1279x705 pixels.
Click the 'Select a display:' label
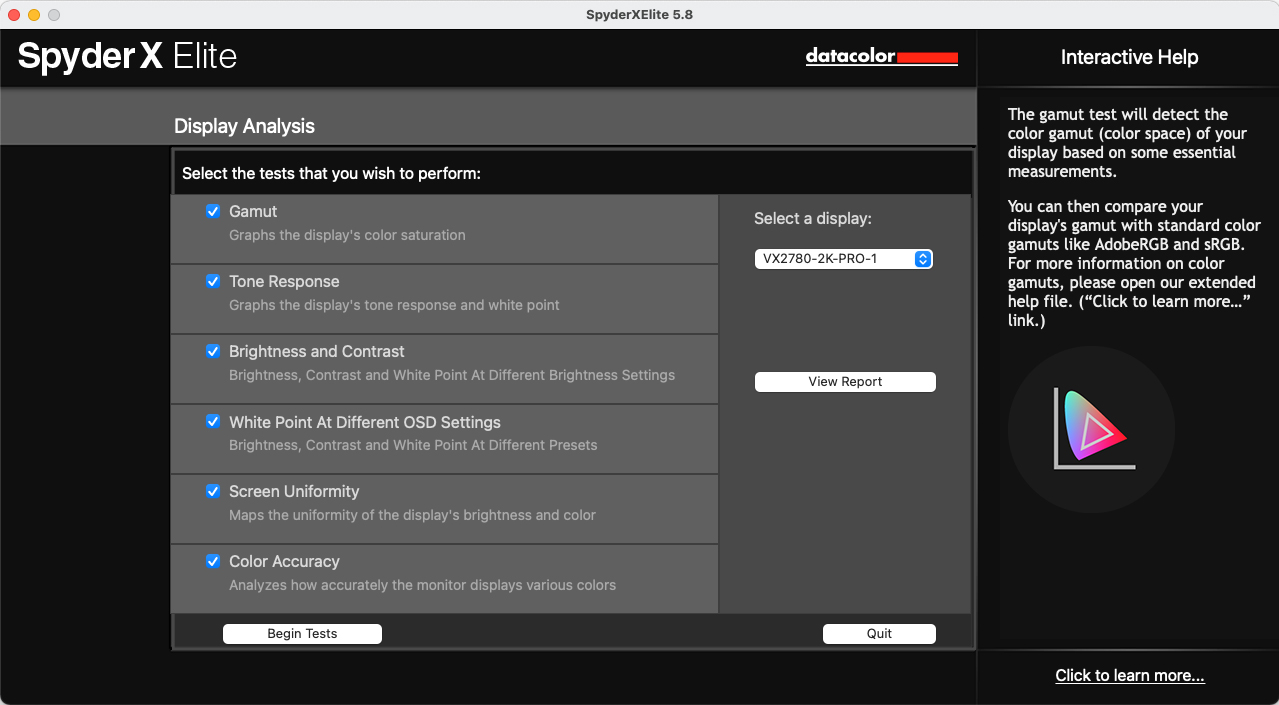point(813,219)
